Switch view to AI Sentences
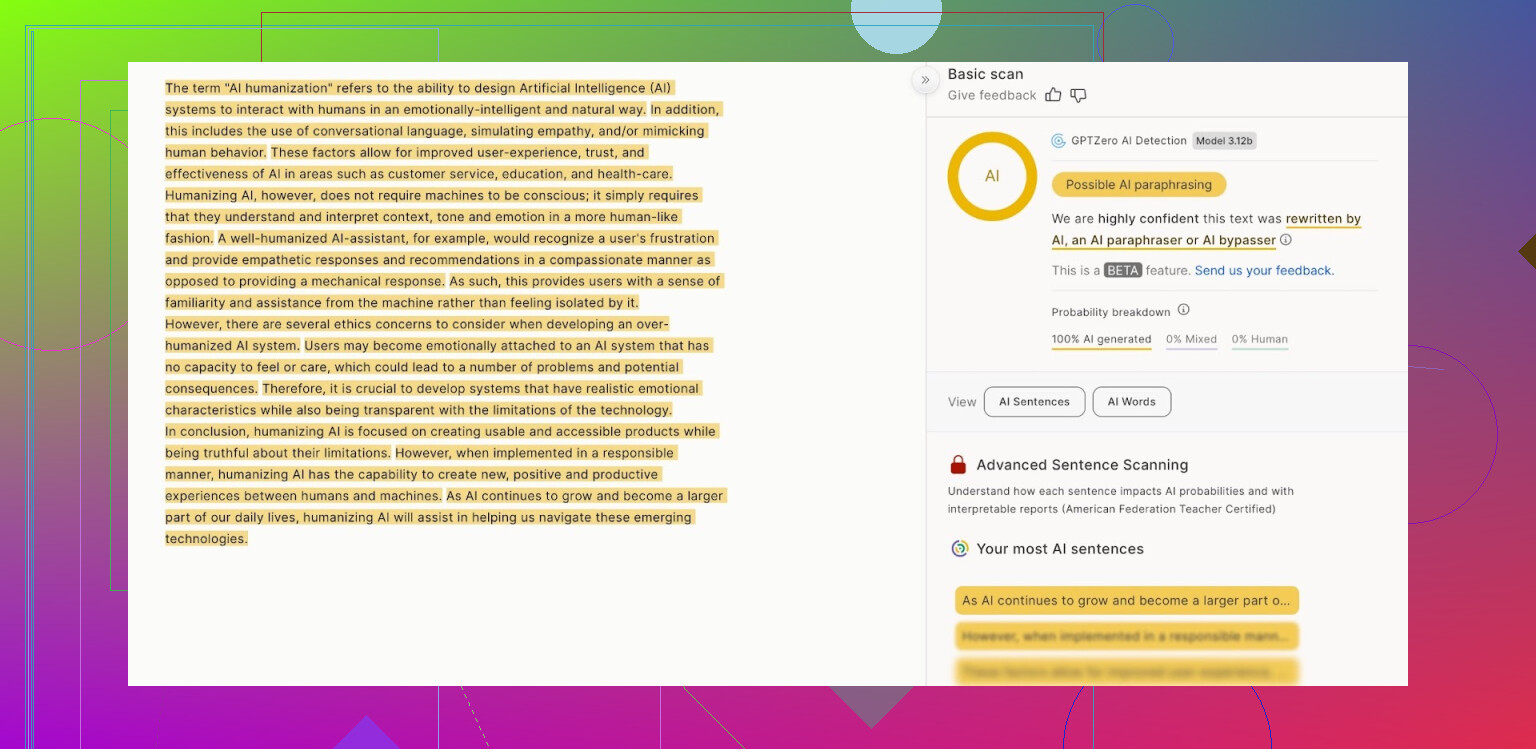Viewport: 1536px width, 749px height. click(1034, 402)
